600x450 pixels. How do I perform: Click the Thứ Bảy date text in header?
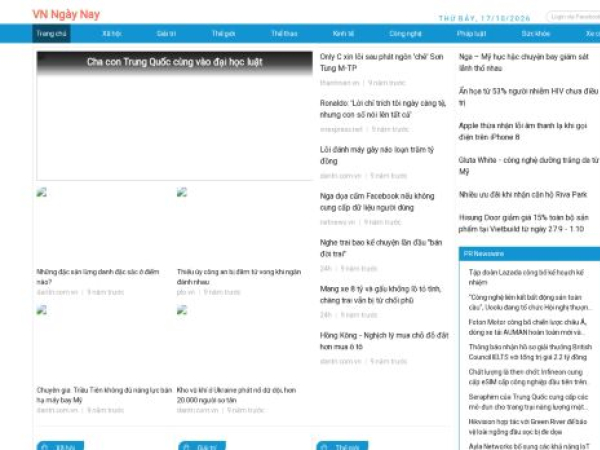click(x=485, y=18)
